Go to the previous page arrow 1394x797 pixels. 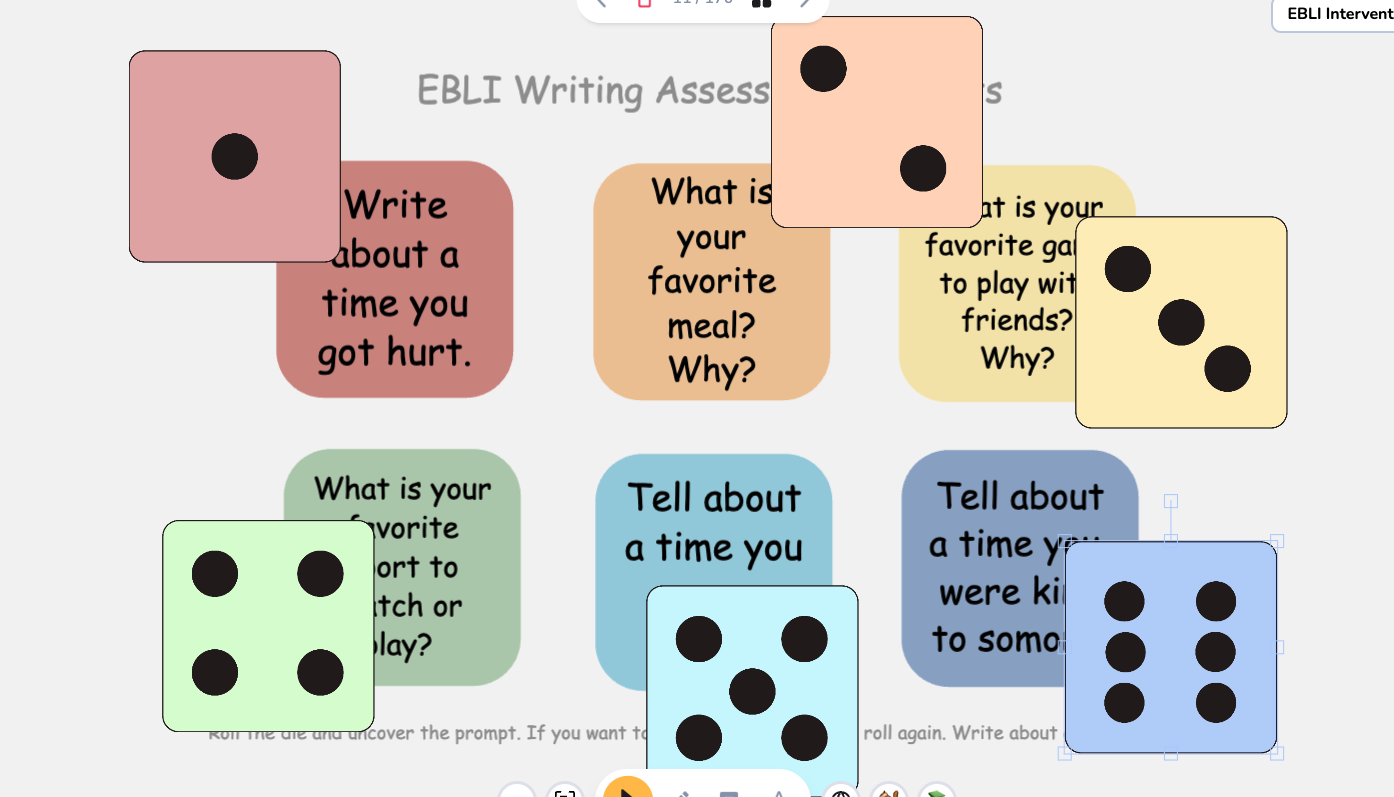[x=601, y=3]
